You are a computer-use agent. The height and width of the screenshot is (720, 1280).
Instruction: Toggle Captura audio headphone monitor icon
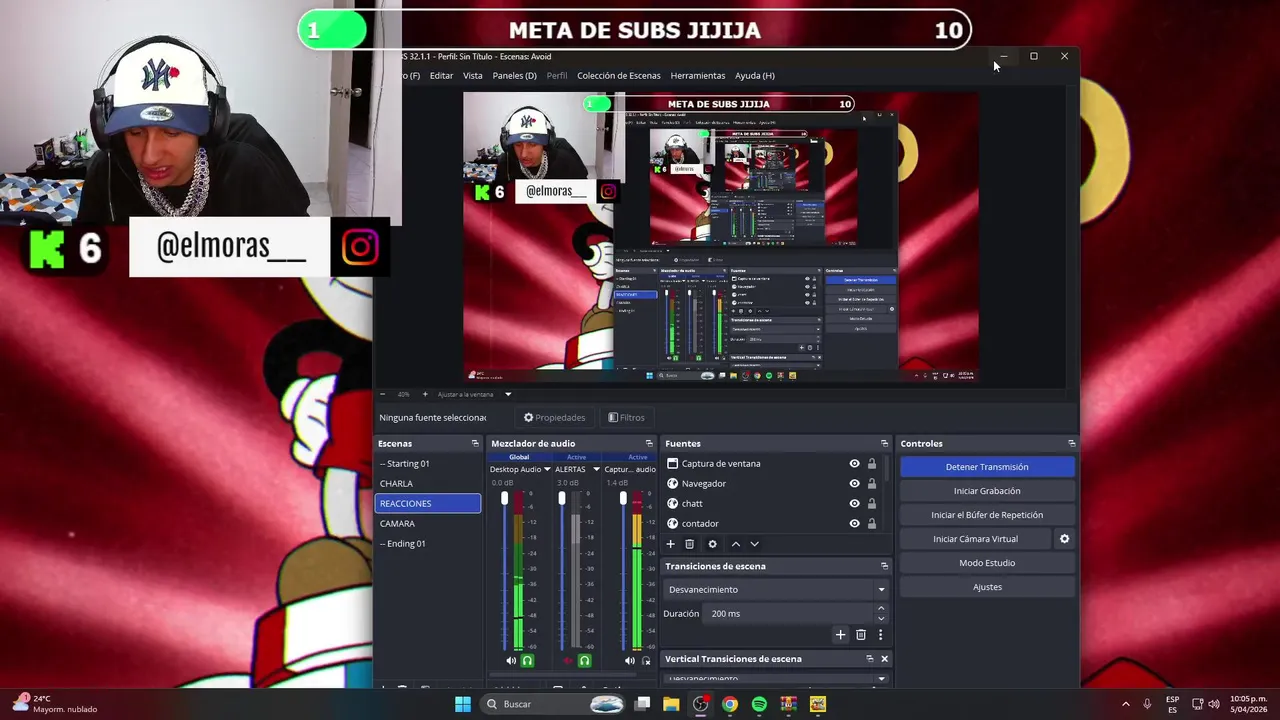(646, 661)
